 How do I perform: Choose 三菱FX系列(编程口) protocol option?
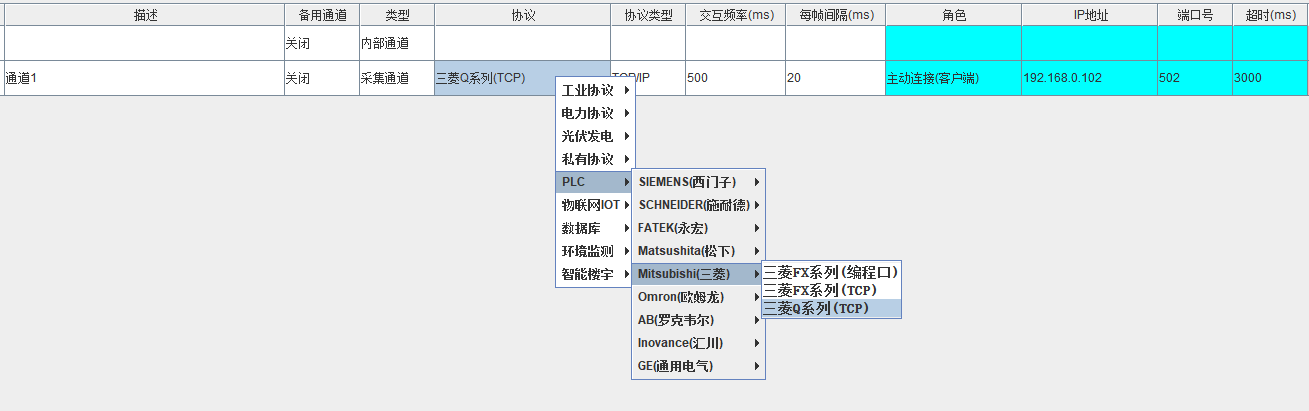click(x=830, y=272)
